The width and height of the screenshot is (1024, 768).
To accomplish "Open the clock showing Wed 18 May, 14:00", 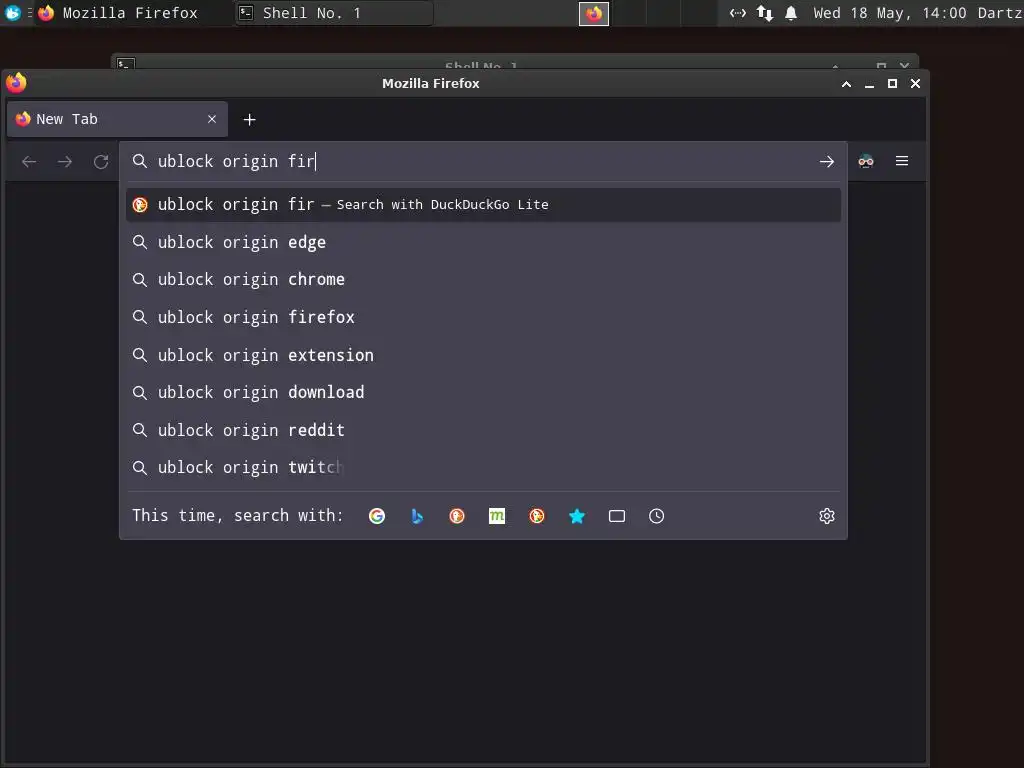I will 889,13.
